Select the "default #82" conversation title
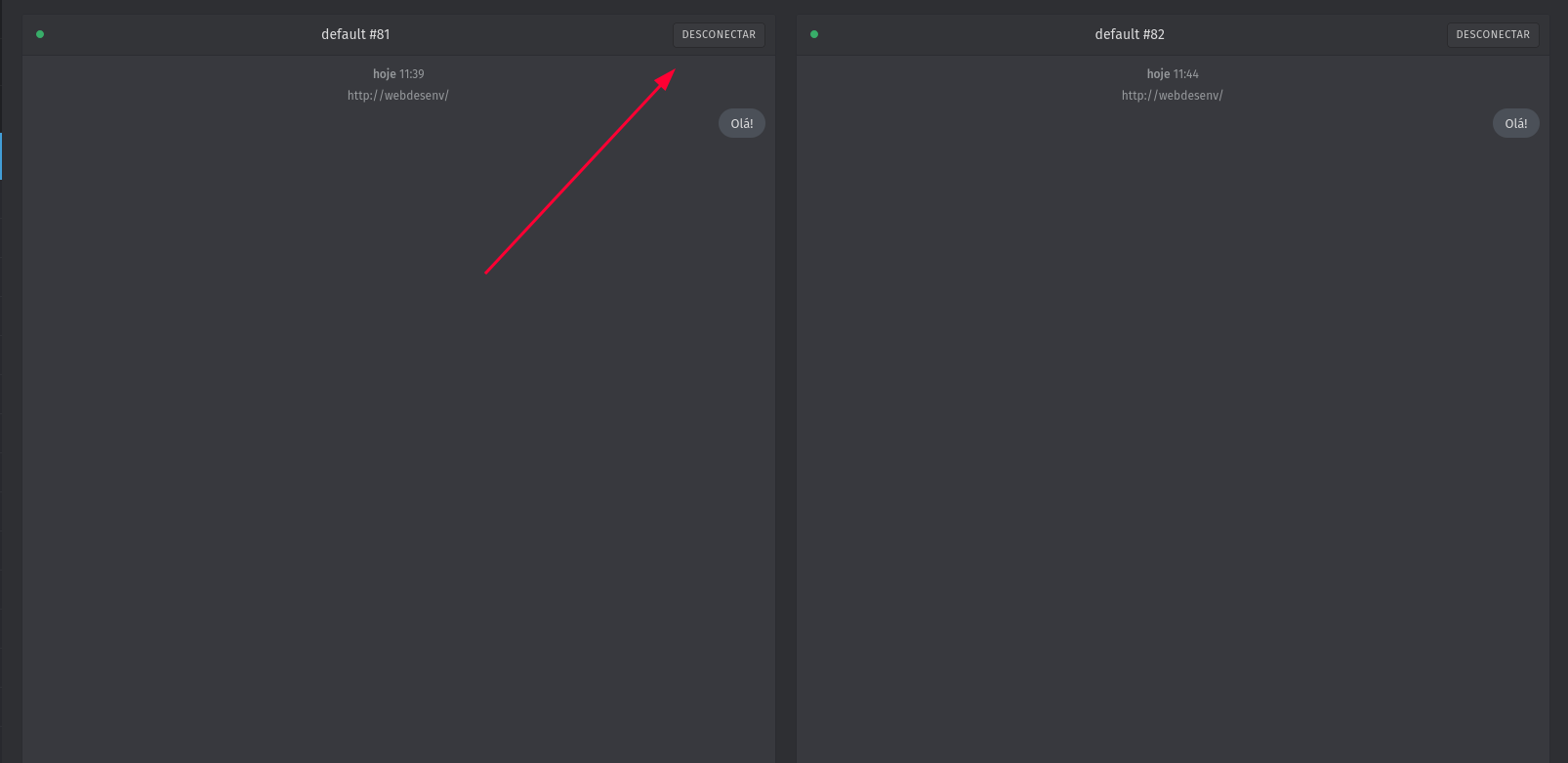The width and height of the screenshot is (1568, 763). (x=1130, y=34)
